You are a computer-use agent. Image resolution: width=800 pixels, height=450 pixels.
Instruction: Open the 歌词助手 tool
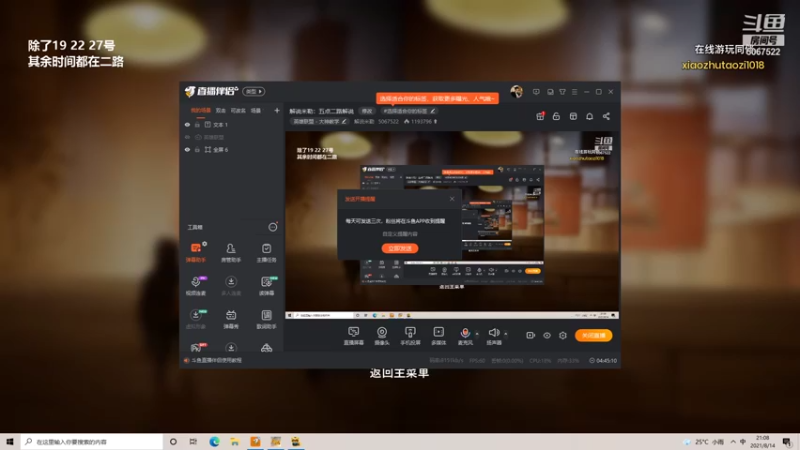pyautogui.click(x=266, y=319)
